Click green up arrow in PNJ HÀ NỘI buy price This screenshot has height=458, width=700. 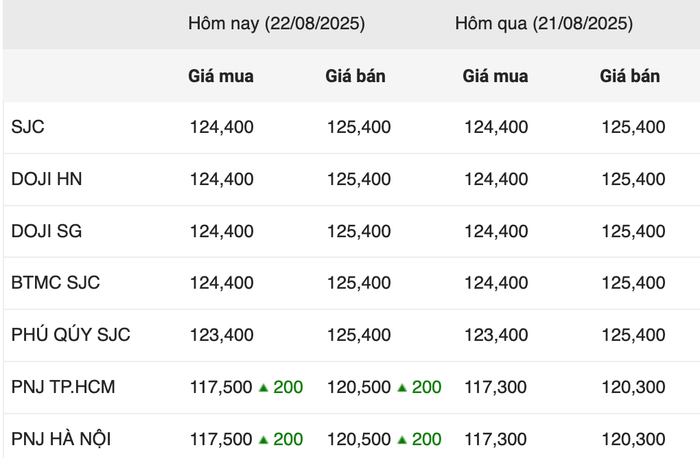pyautogui.click(x=263, y=440)
